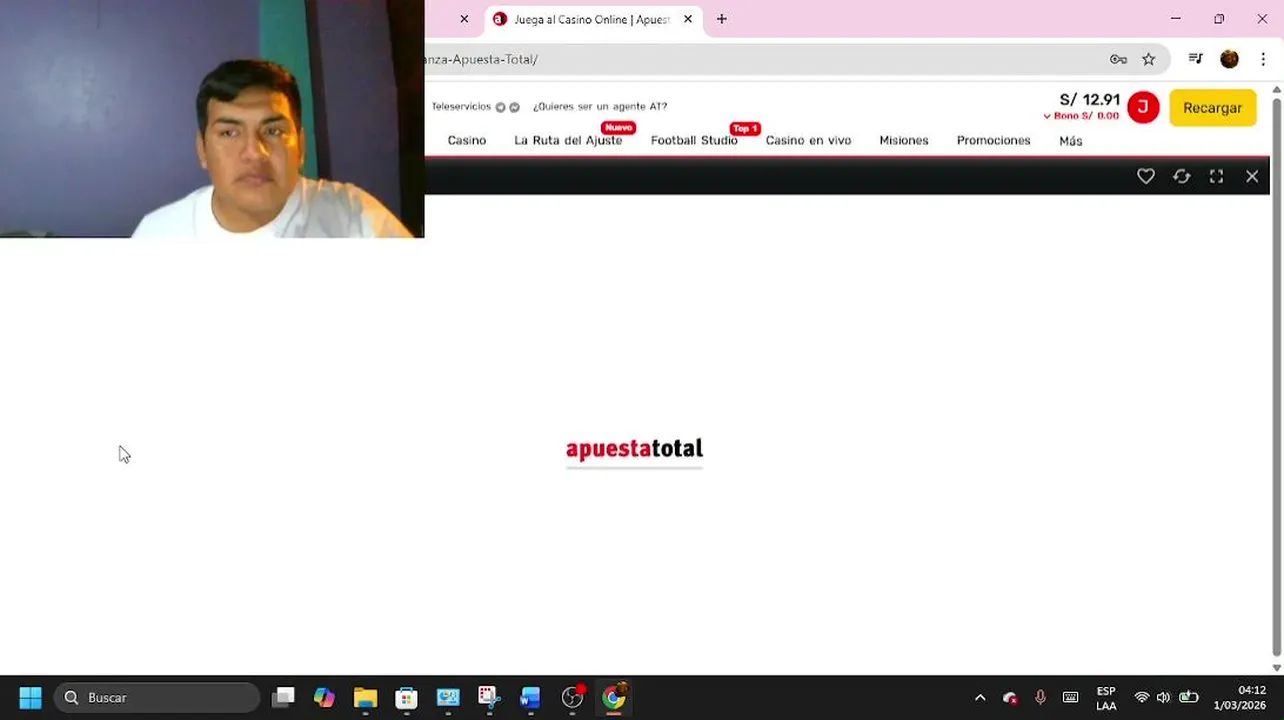Open the Chrome three-dot menu
Viewport: 1284px width, 720px height.
tap(1263, 59)
